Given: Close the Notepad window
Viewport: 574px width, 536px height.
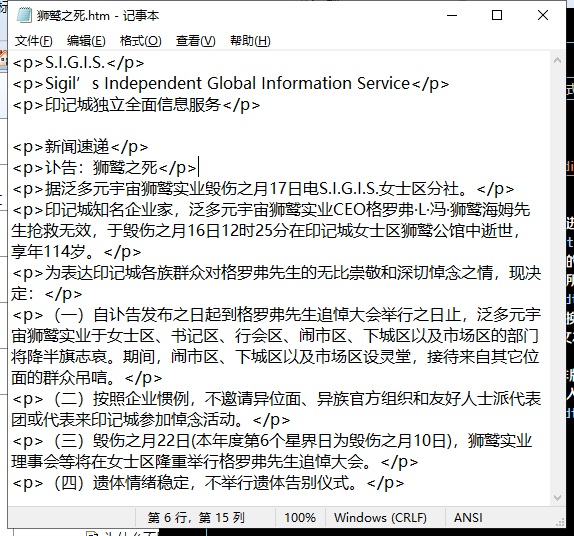Looking at the screenshot, I should point(543,15).
